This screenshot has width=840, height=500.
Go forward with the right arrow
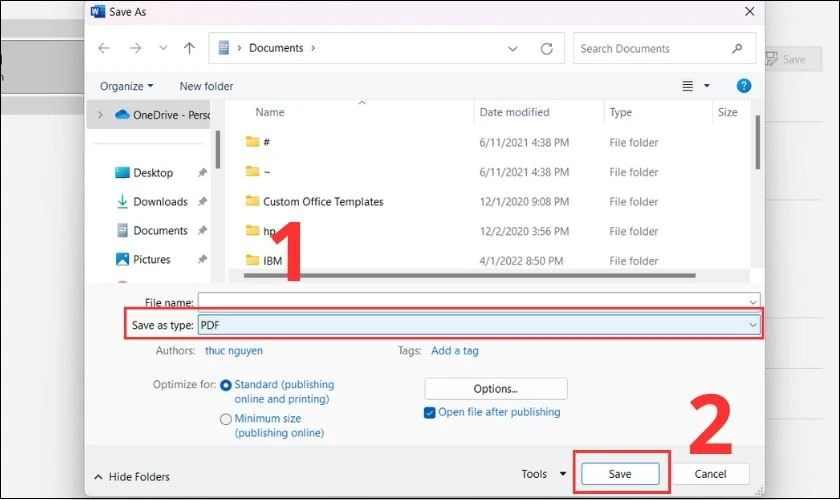[135, 48]
